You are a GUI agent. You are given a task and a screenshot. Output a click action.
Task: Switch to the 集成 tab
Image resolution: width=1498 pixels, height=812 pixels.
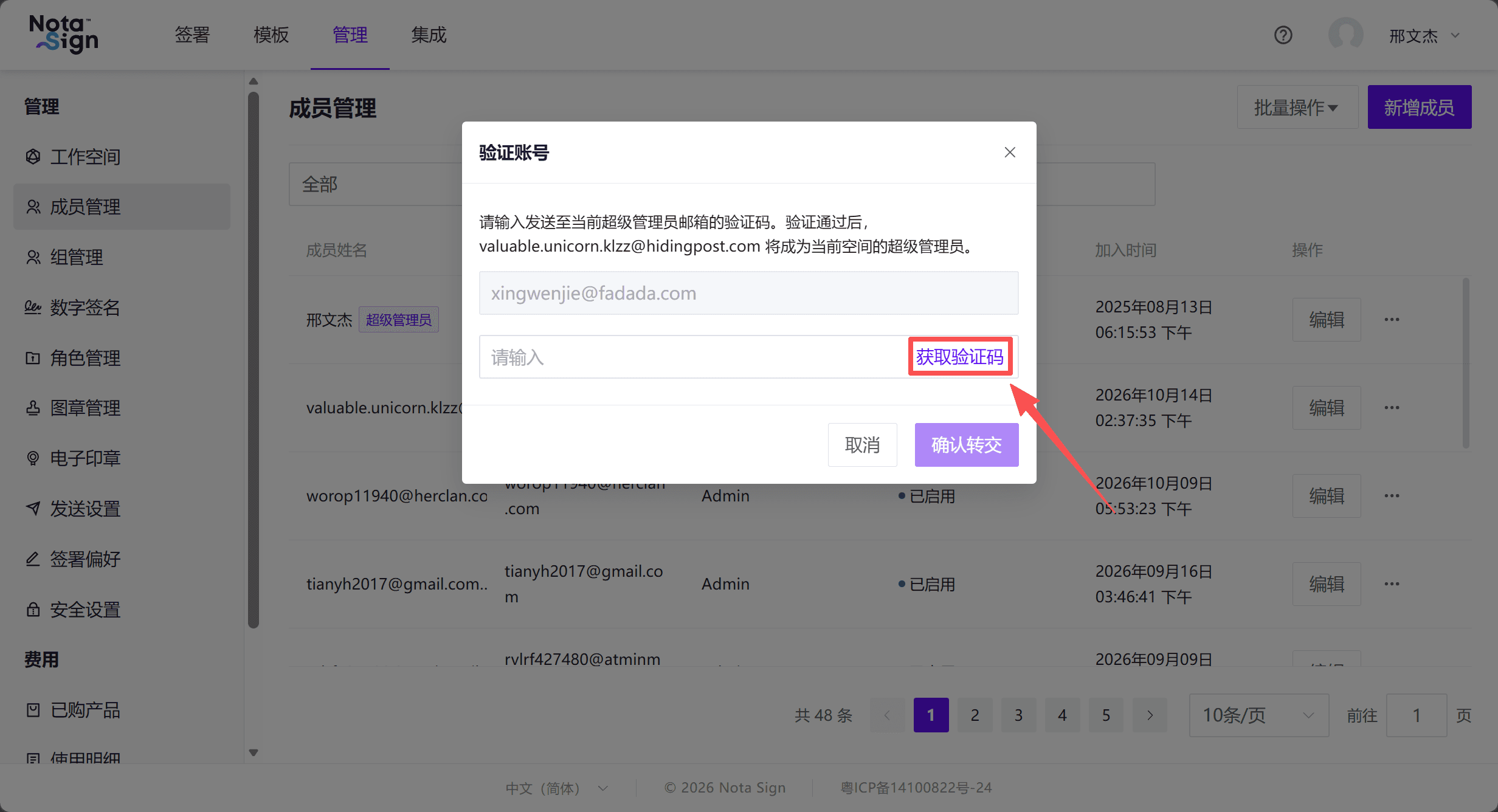[429, 35]
